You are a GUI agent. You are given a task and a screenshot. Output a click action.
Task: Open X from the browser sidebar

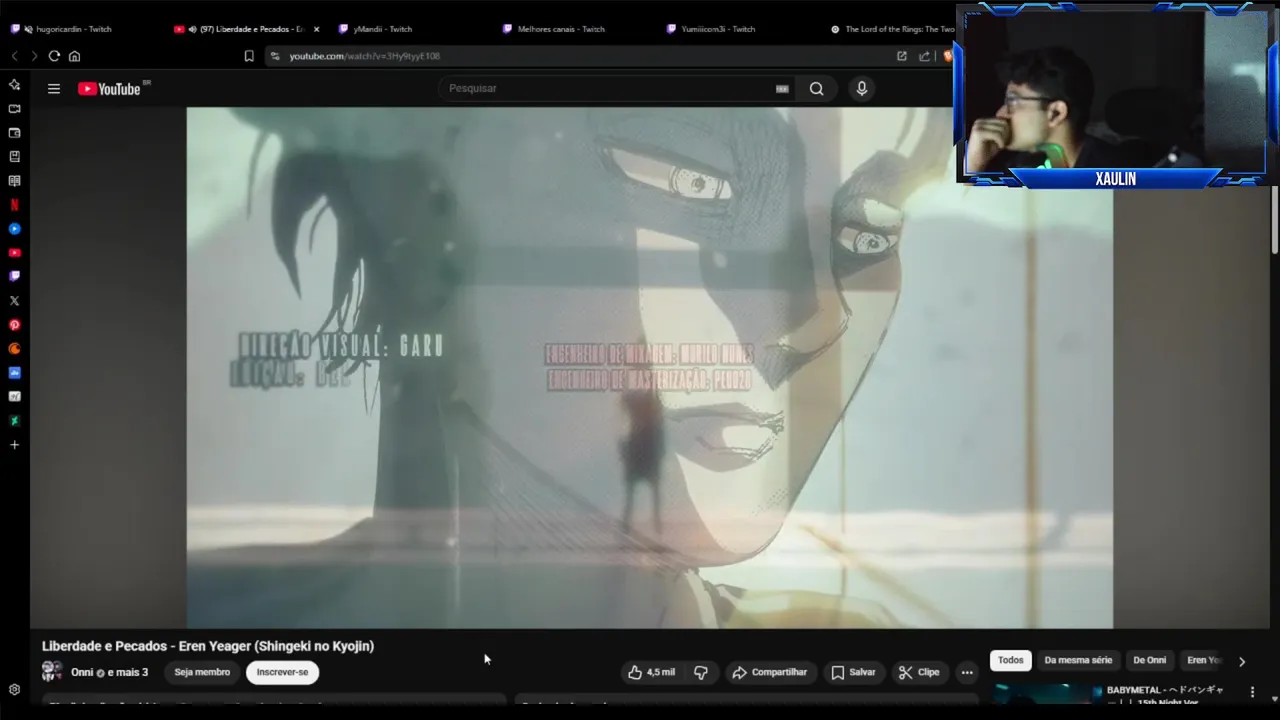14,301
